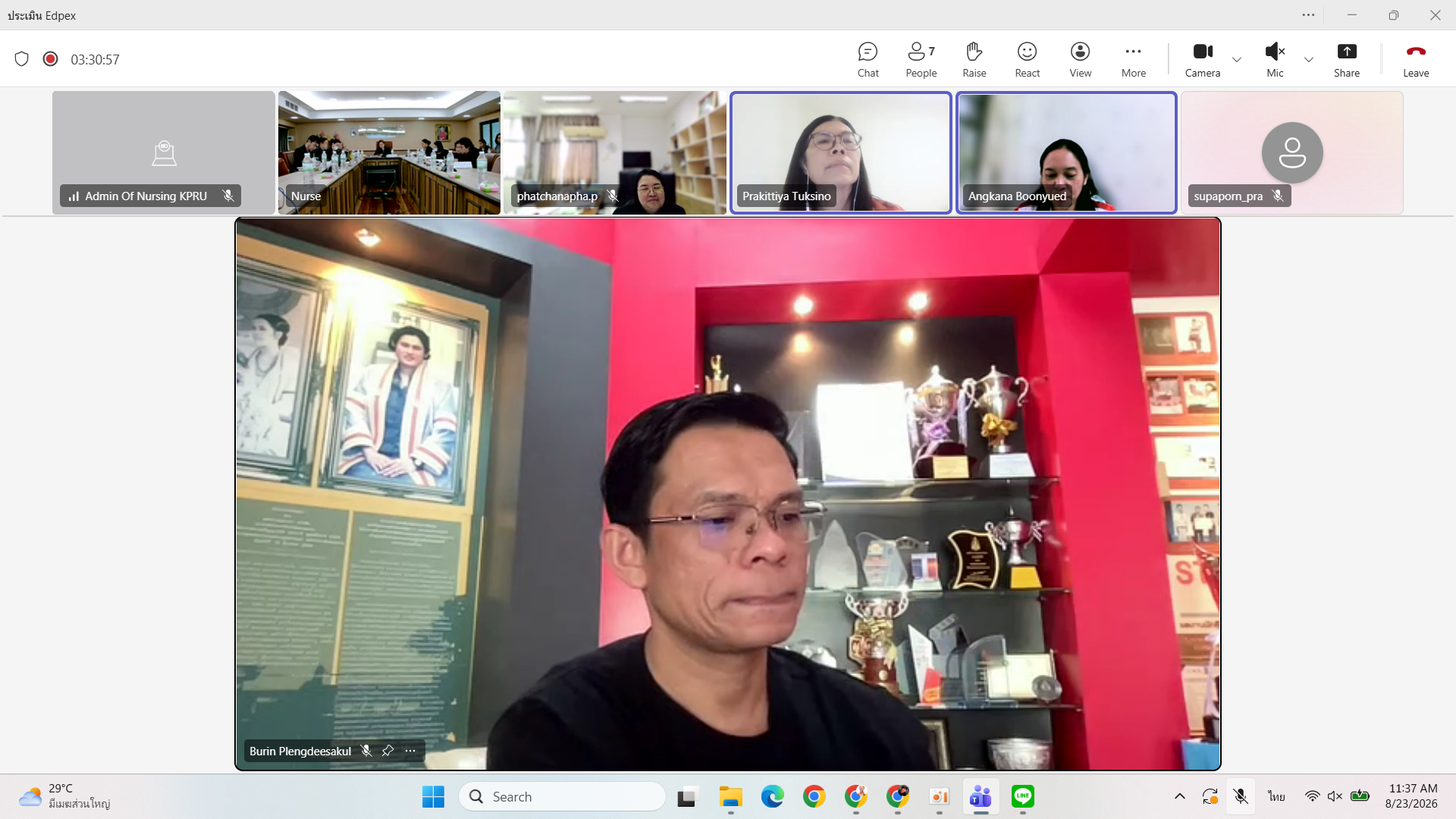Turn off the Camera
Screen dimensions: 1456x819
pos(1203,60)
